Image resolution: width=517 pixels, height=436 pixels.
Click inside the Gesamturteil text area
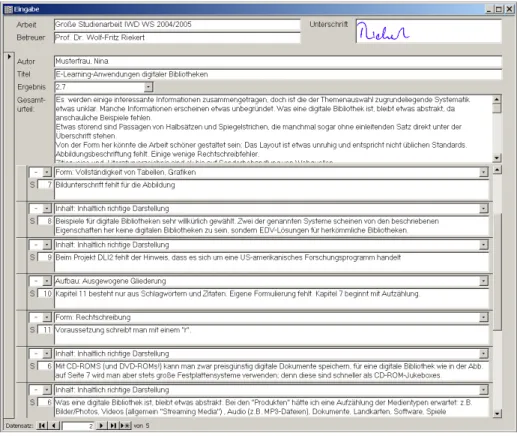point(273,129)
